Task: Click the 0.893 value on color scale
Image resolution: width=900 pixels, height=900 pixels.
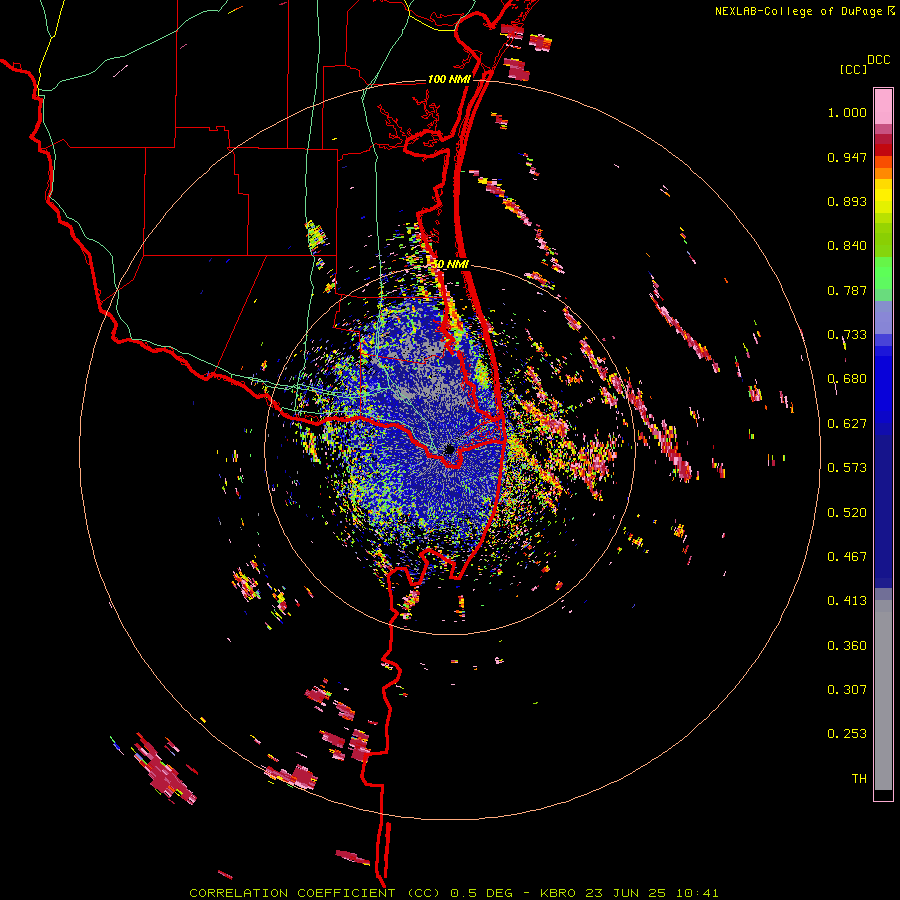Action: [847, 201]
